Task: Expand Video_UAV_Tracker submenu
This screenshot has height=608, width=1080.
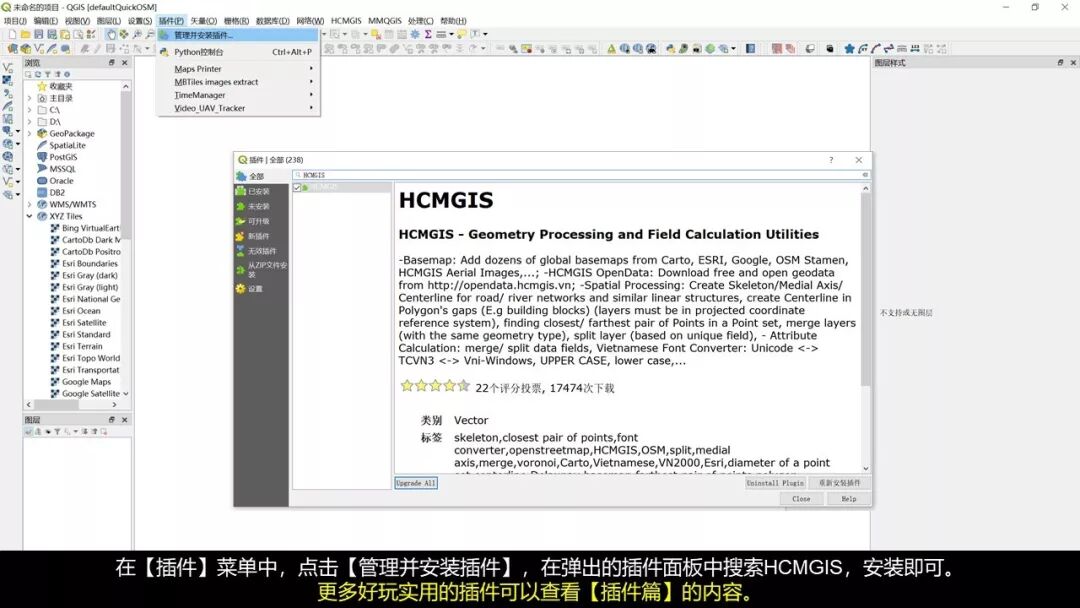Action: click(x=238, y=108)
